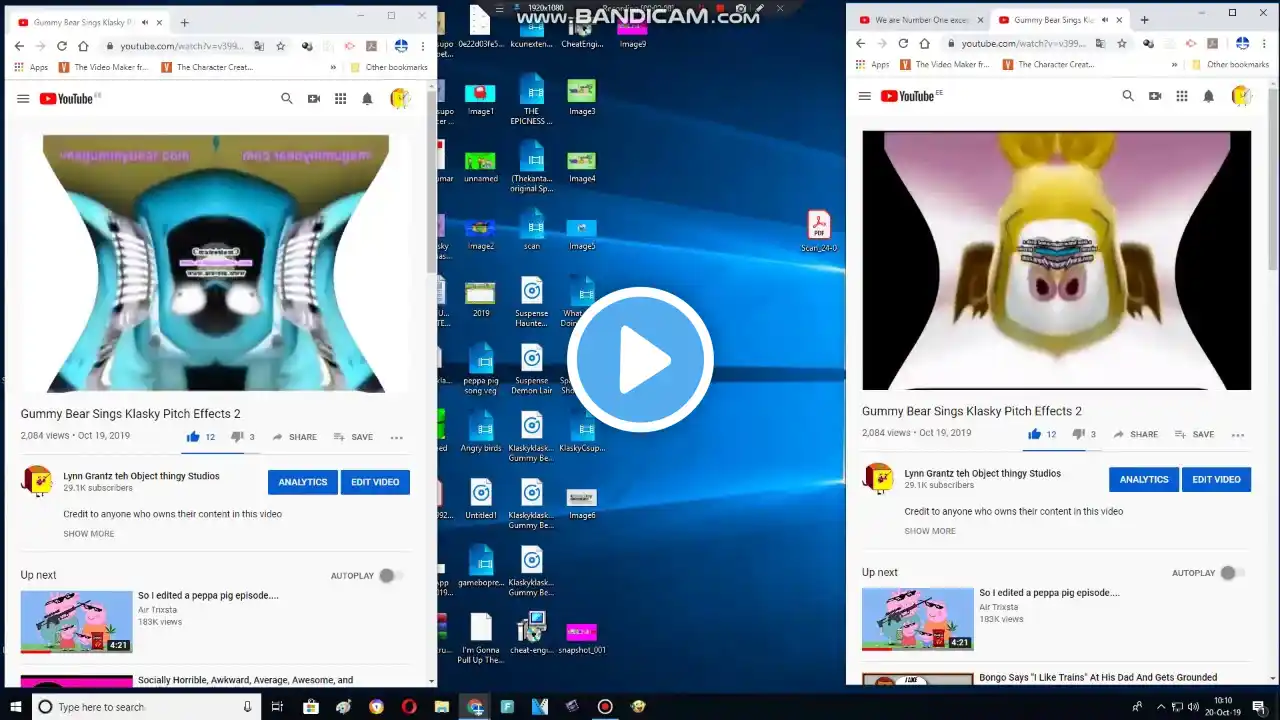Open the home page in the right Chrome window
This screenshot has width=1280, height=720.
click(925, 44)
